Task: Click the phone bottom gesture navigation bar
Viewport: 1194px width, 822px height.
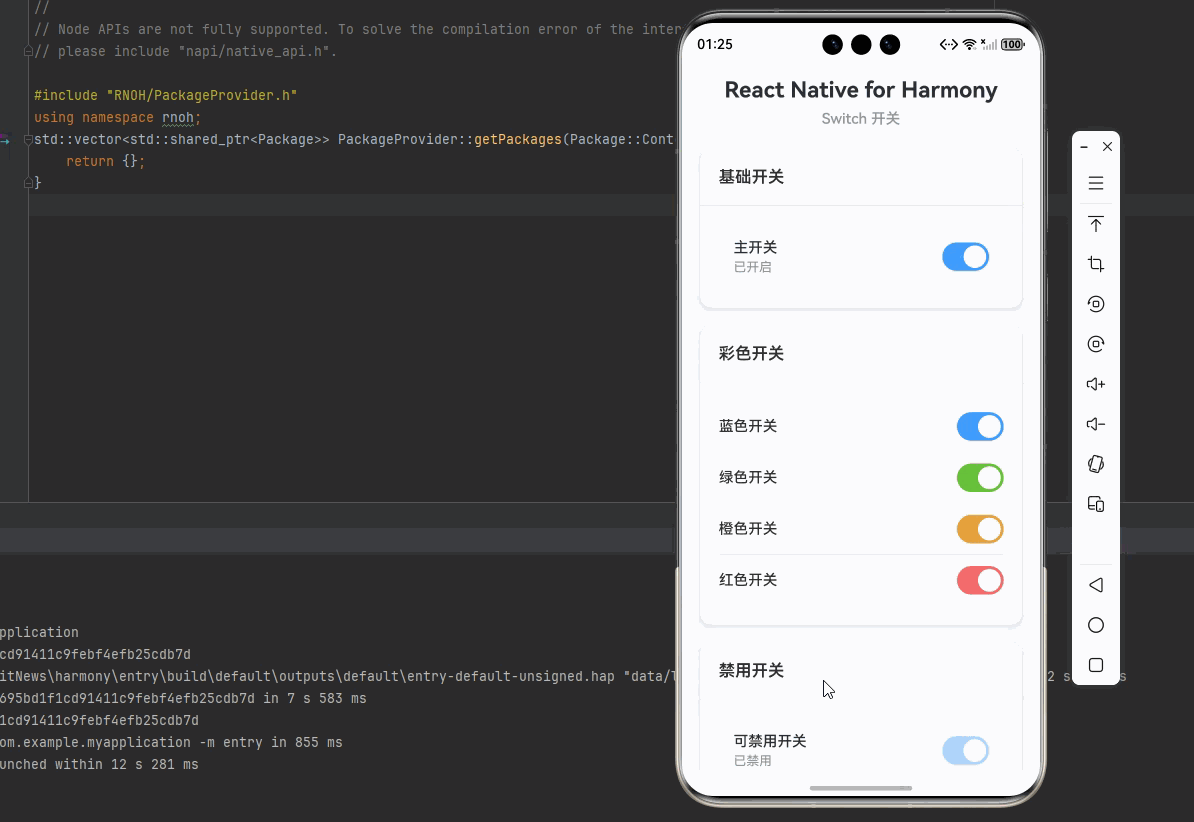Action: point(860,788)
